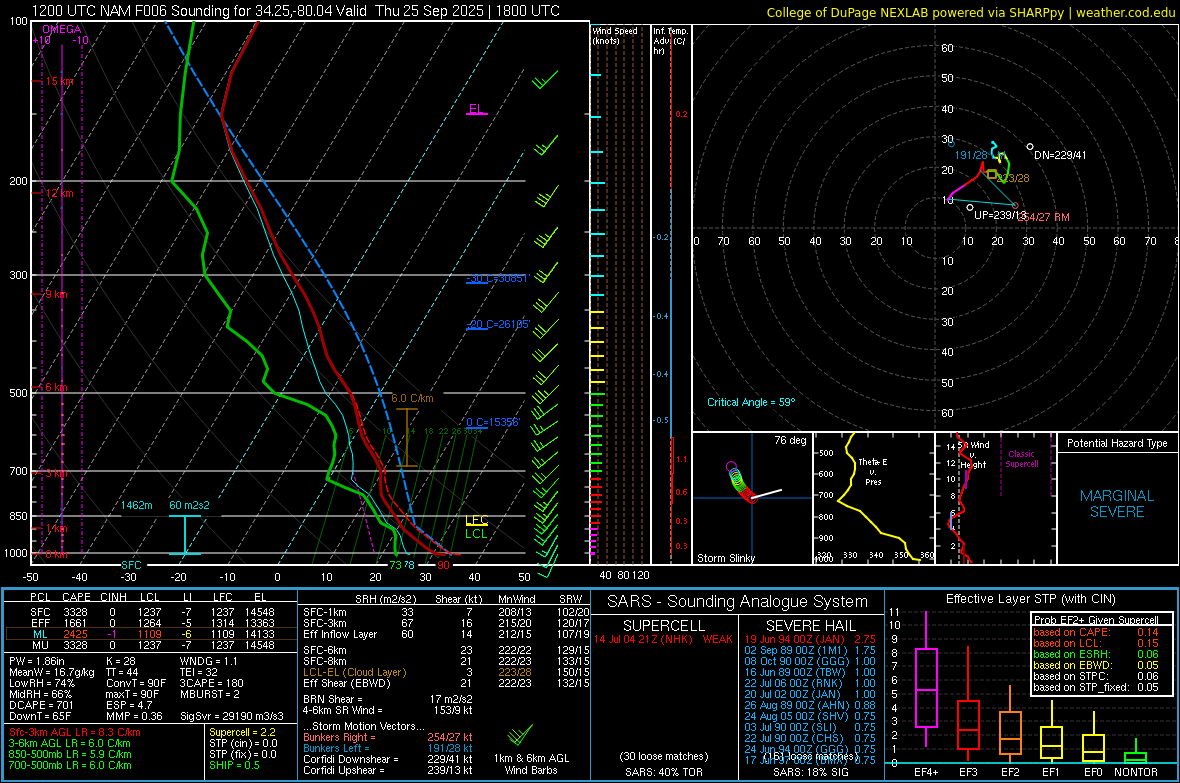Click the Theta-E v. Pres label
Image resolution: width=1180 pixels, height=783 pixels.
pyautogui.click(x=873, y=471)
